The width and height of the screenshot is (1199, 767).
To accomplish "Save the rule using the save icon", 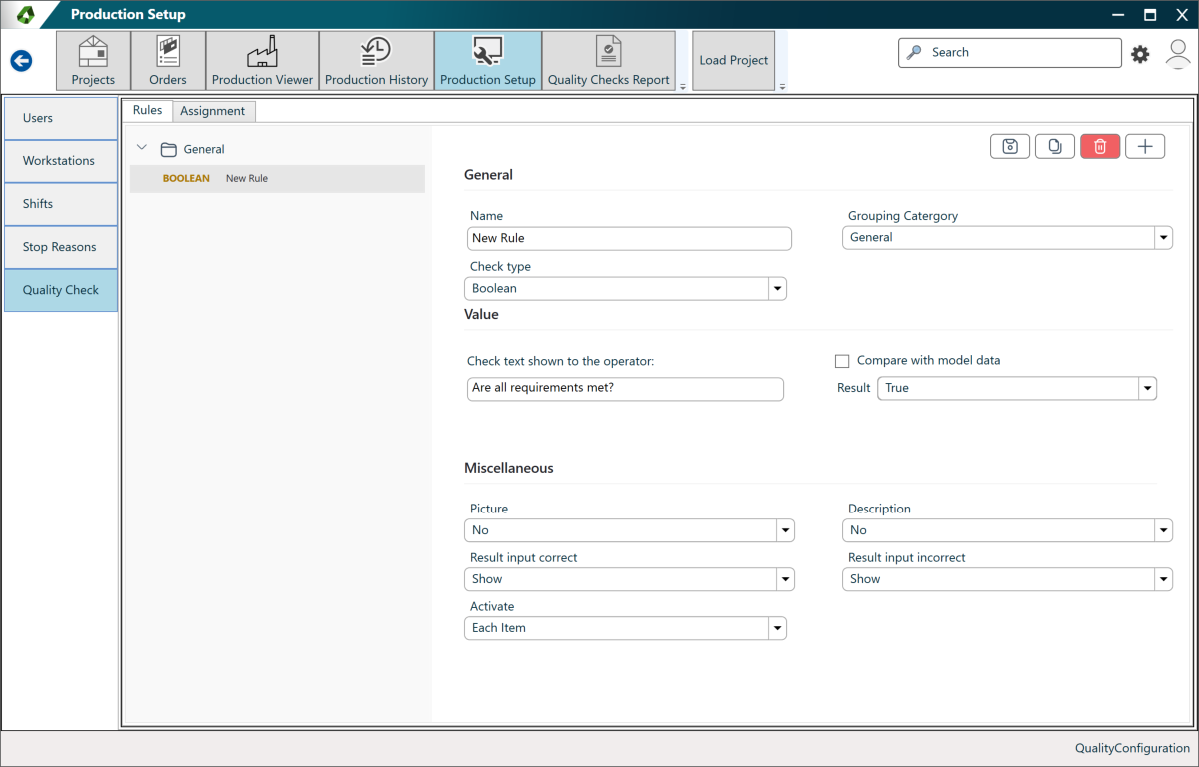I will (x=1010, y=146).
